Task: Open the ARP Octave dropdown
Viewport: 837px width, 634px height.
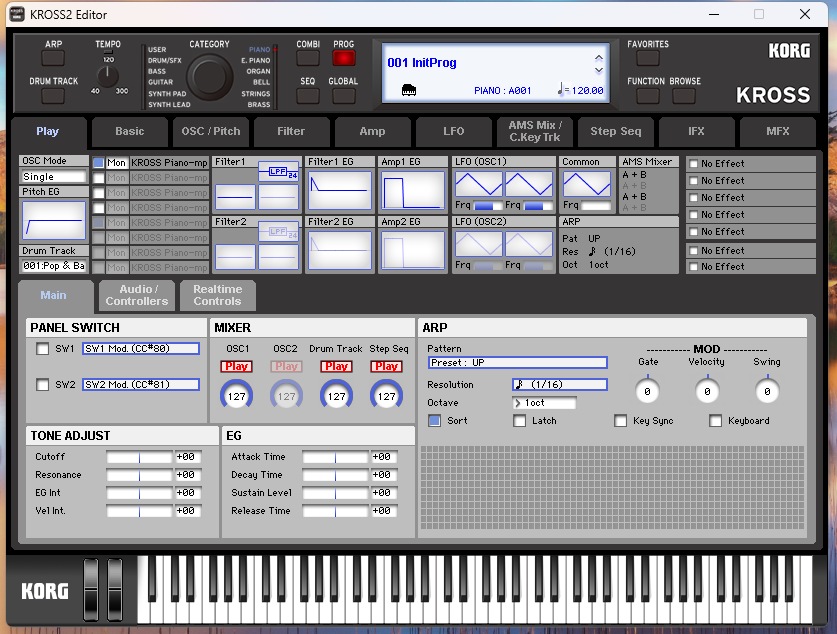Action: 544,403
